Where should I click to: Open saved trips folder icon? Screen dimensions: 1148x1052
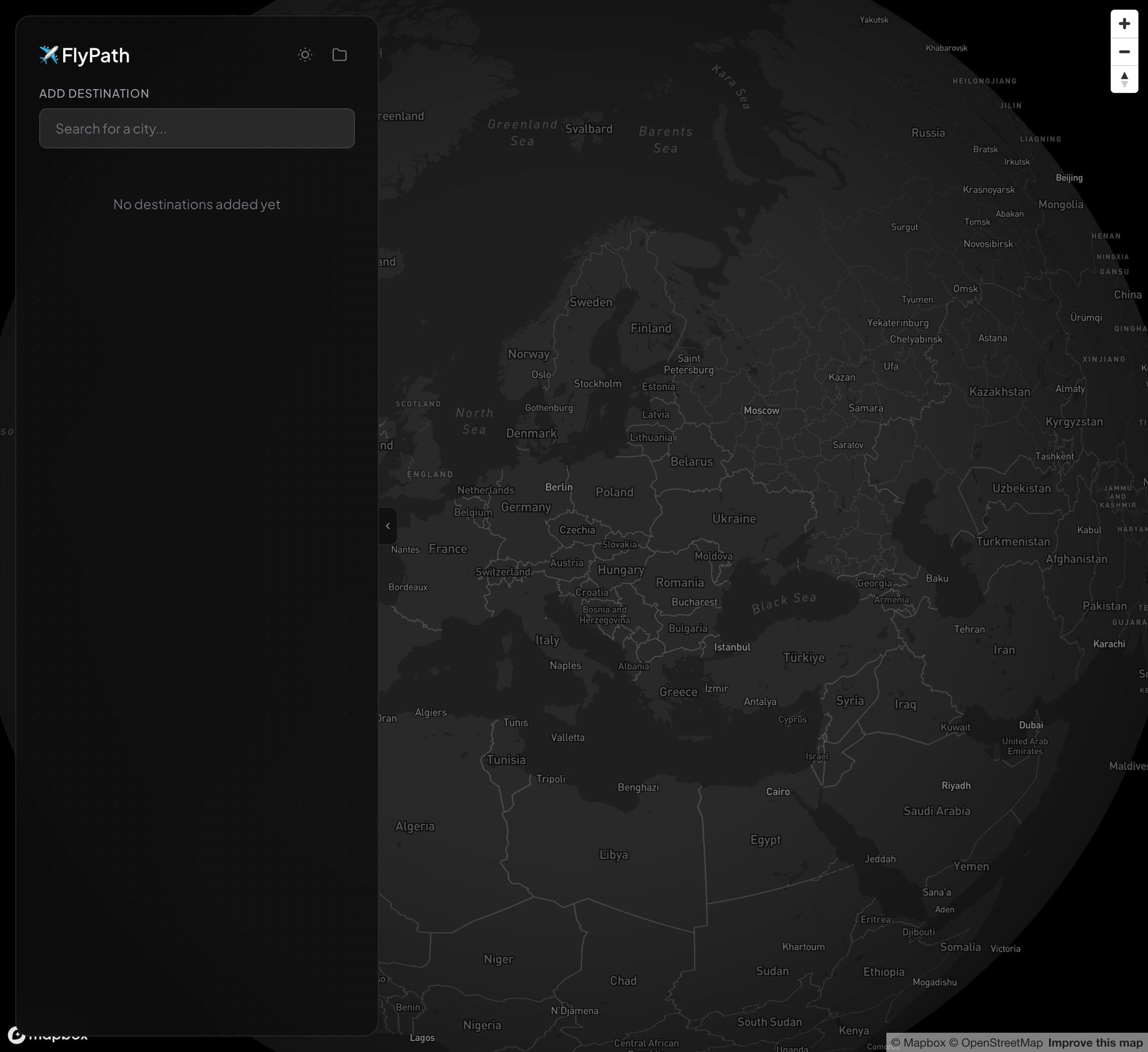click(x=339, y=55)
